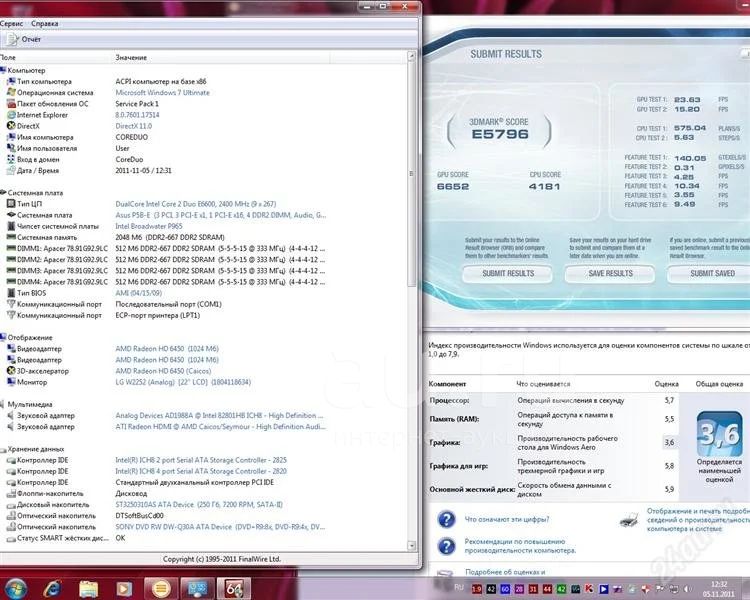750x600 pixels.
Task: Open the Microsoft Windows 7 Ultimate link
Action: pyautogui.click(x=163, y=92)
